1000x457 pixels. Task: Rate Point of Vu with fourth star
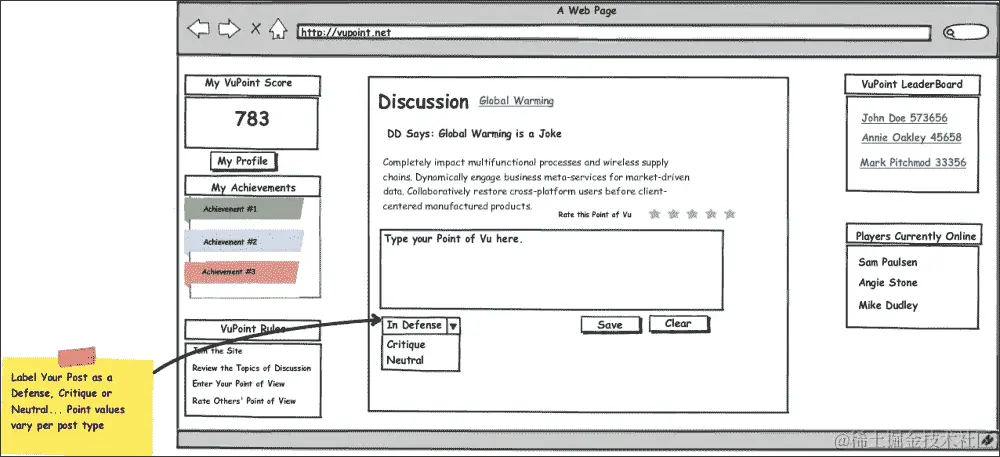711,214
